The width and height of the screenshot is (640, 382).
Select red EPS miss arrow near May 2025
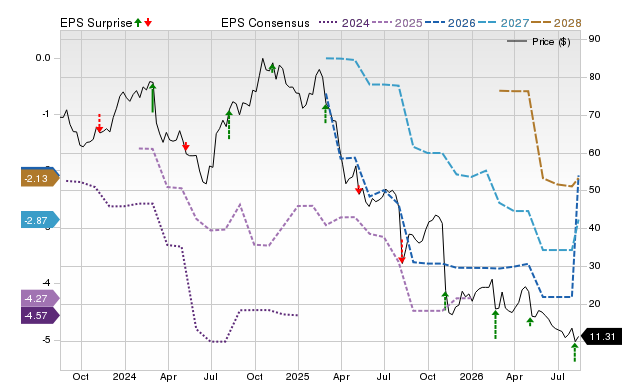(358, 189)
